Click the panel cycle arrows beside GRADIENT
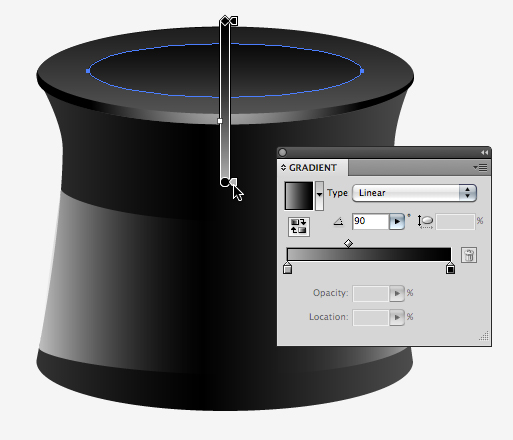 point(283,167)
